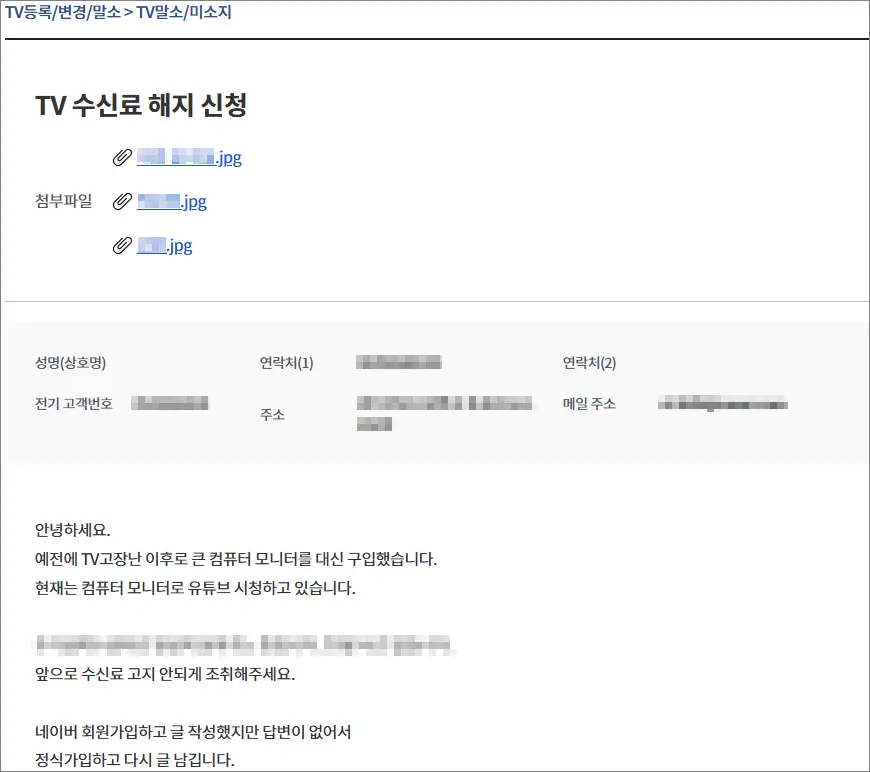Click the 연락처(2) label
Screen dimensions: 870x772
(589, 363)
